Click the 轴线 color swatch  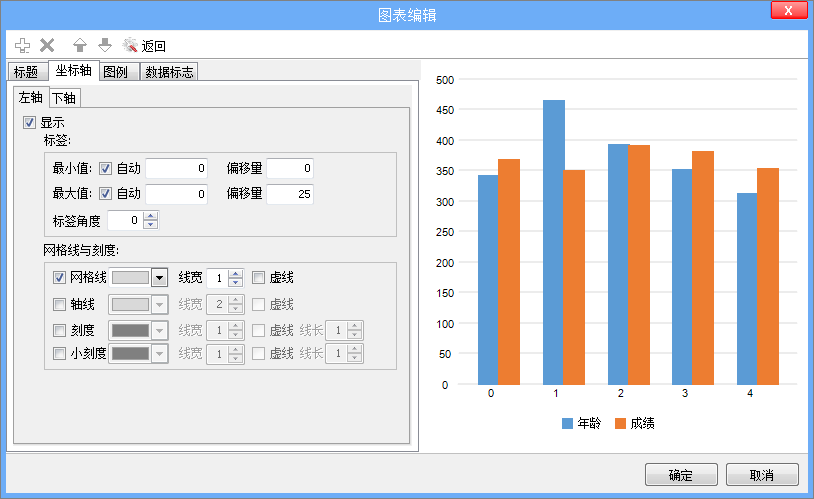[x=130, y=304]
